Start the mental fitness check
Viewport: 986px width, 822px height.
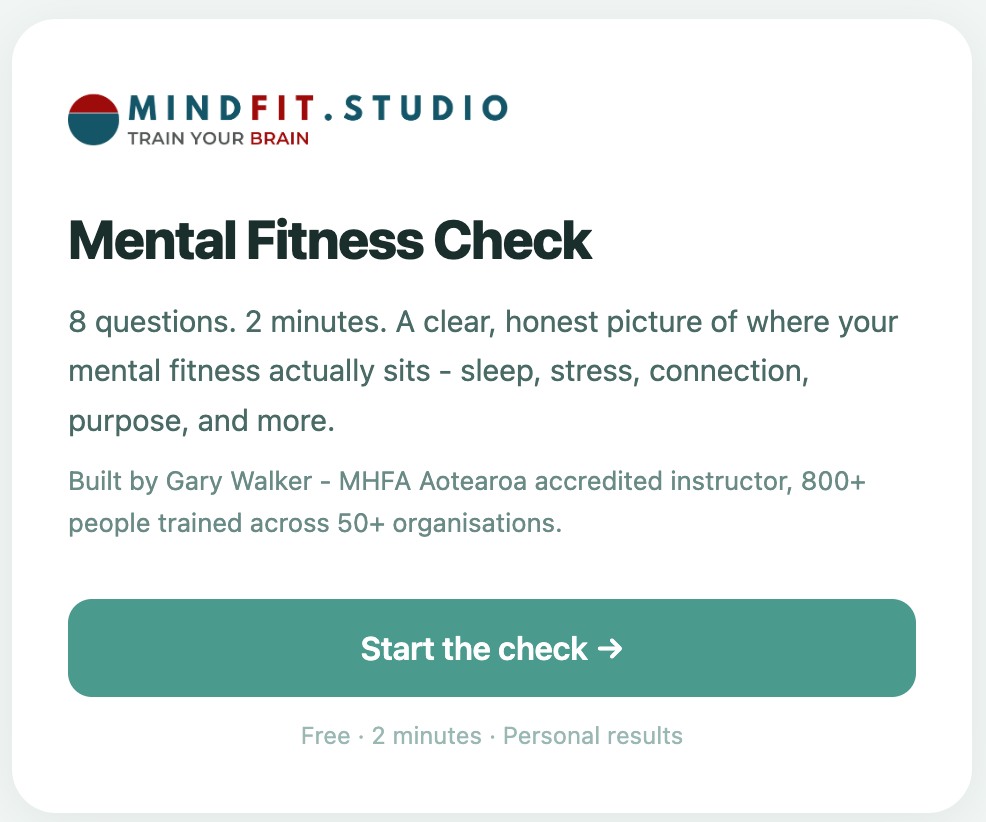[492, 648]
